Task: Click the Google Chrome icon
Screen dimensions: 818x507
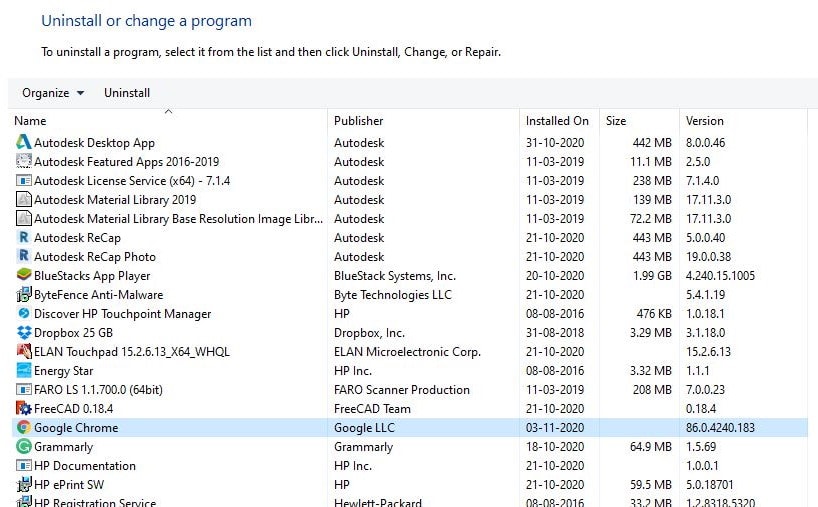Action: click(23, 427)
